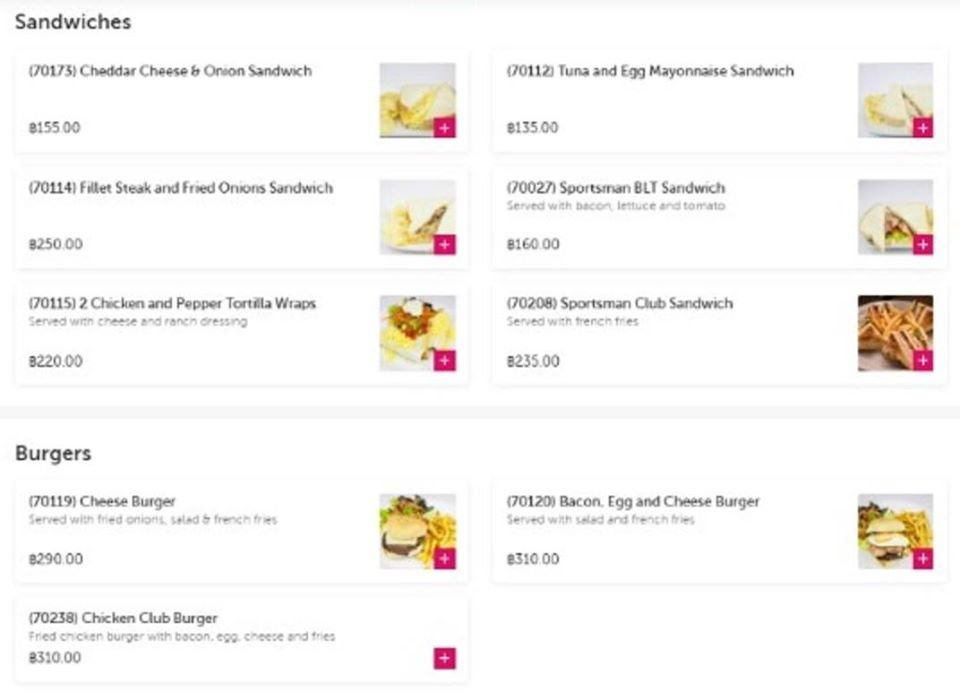Open Tuna and Egg Mayonnaise Sandwich title

(x=650, y=71)
